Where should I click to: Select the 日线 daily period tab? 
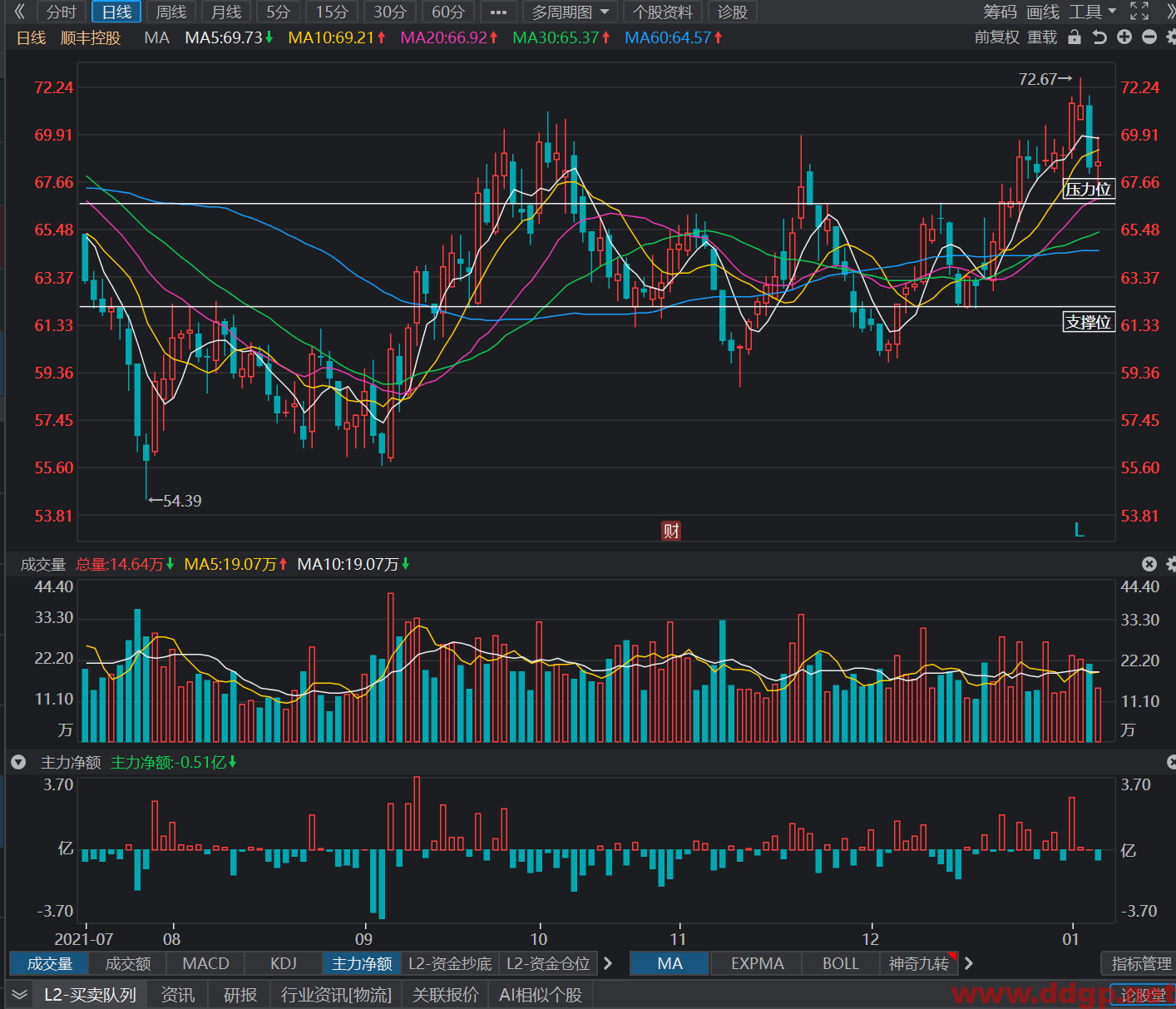(x=116, y=12)
